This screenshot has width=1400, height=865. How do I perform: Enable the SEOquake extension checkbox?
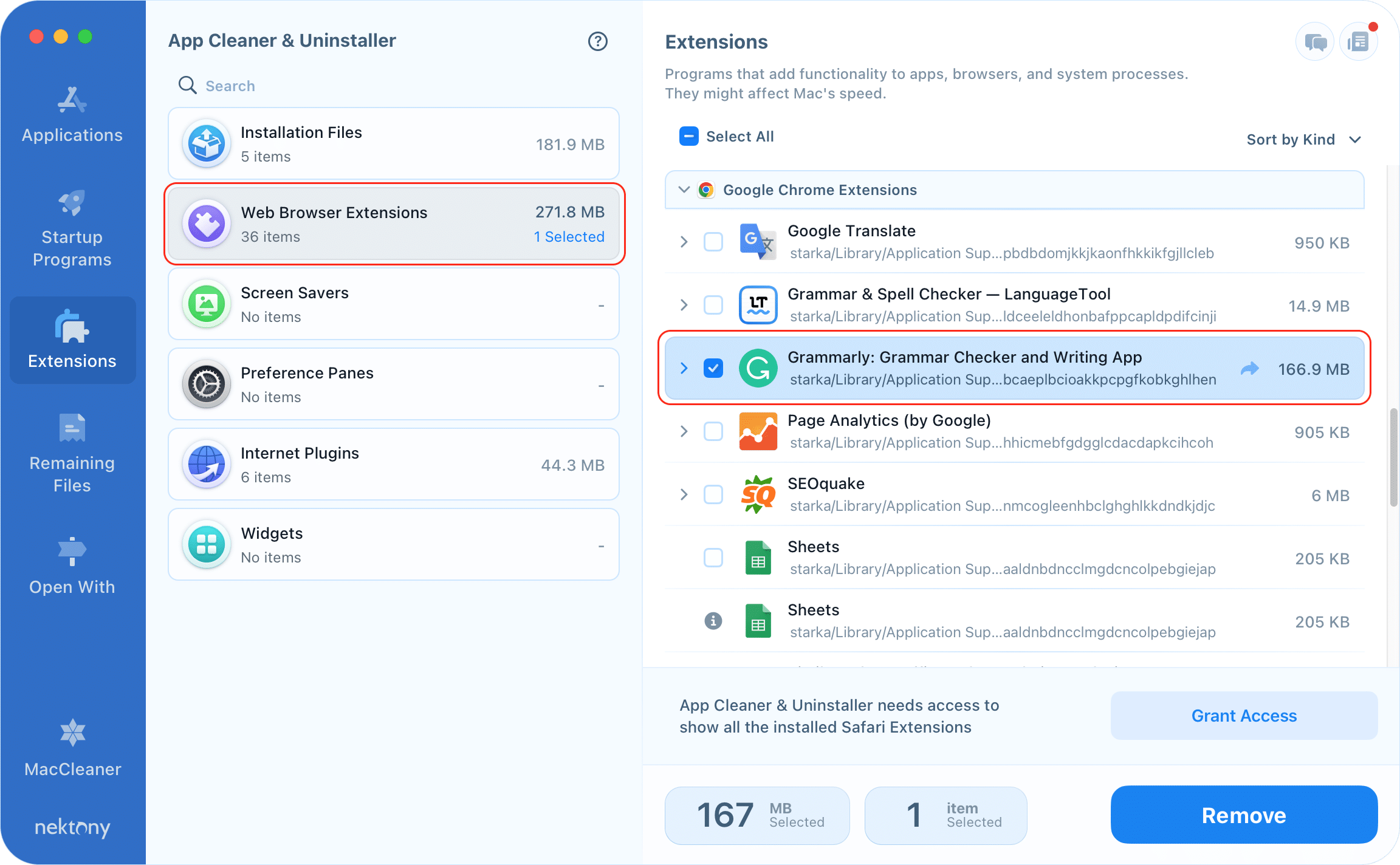click(713, 494)
